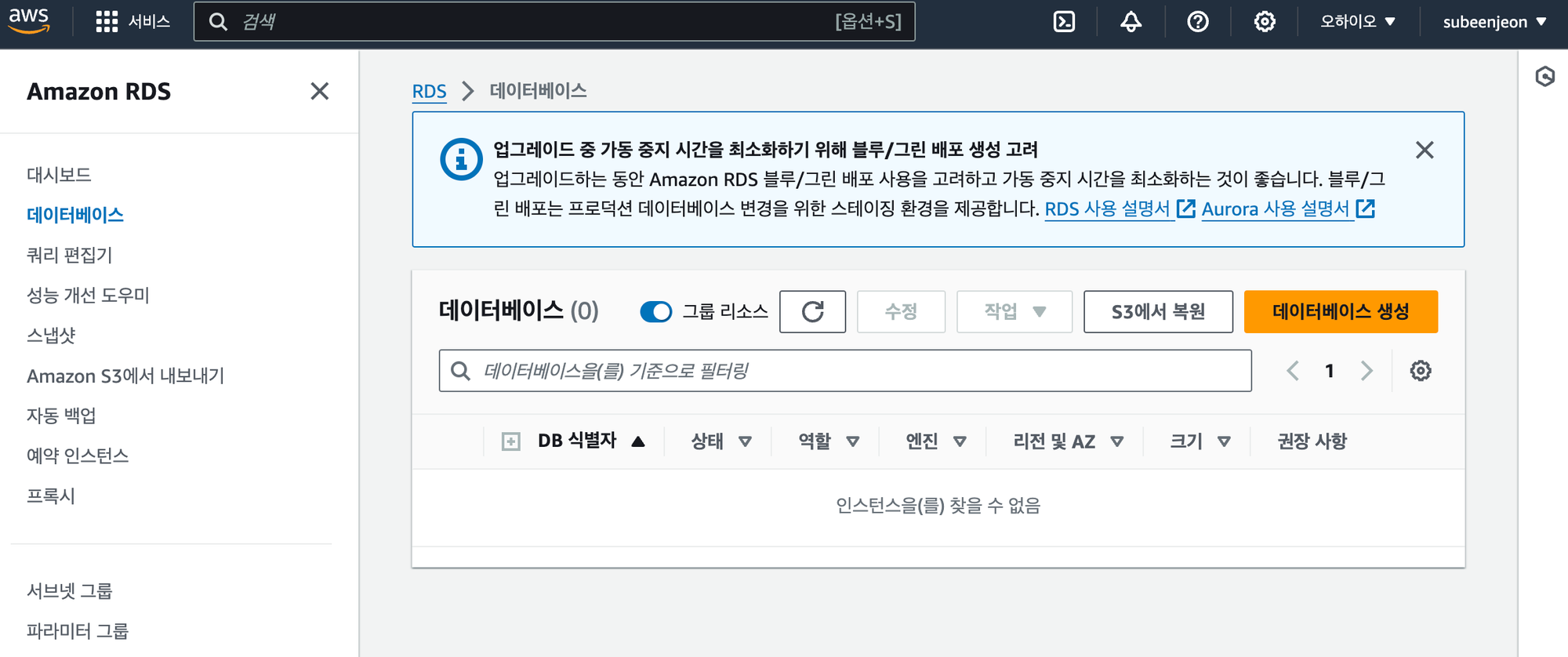This screenshot has height=657, width=1568.
Task: Select 데이터베이스 in the sidebar
Action: tap(75, 215)
